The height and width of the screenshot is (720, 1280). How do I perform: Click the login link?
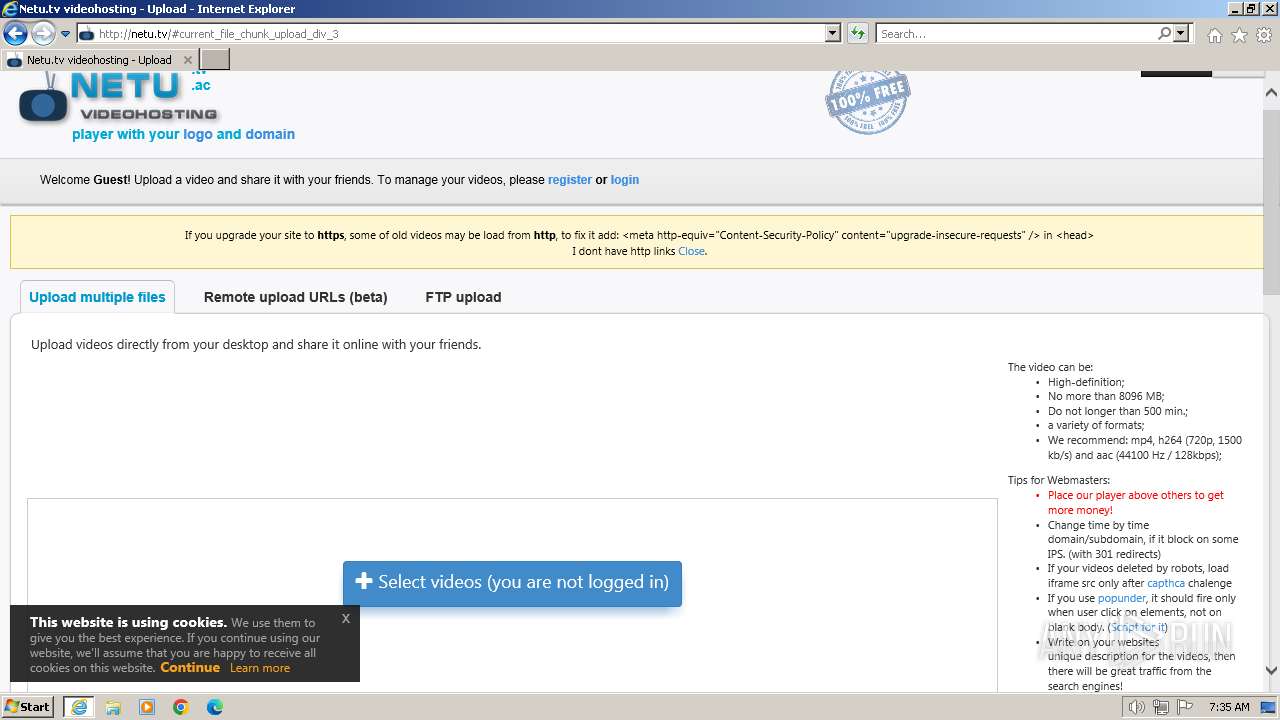click(x=625, y=180)
